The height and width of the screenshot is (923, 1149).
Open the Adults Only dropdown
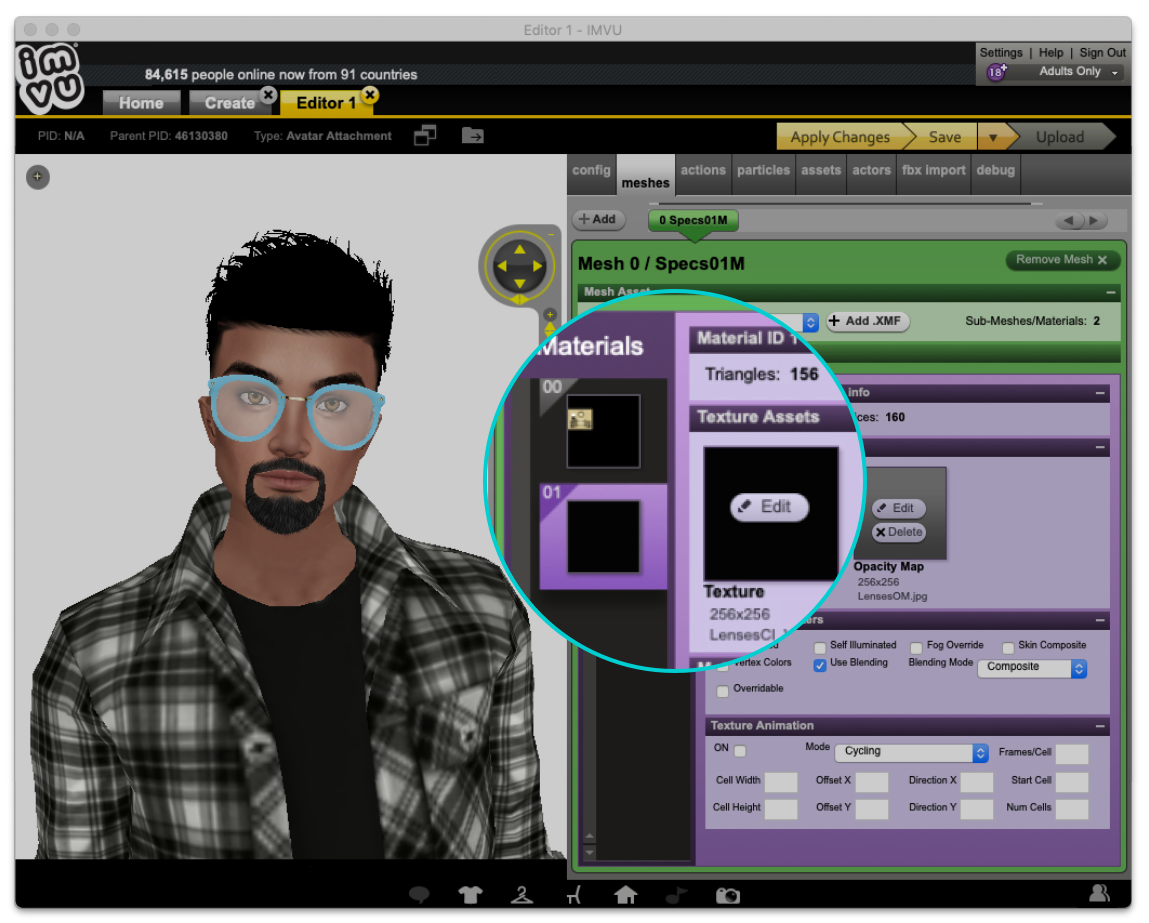click(1077, 72)
